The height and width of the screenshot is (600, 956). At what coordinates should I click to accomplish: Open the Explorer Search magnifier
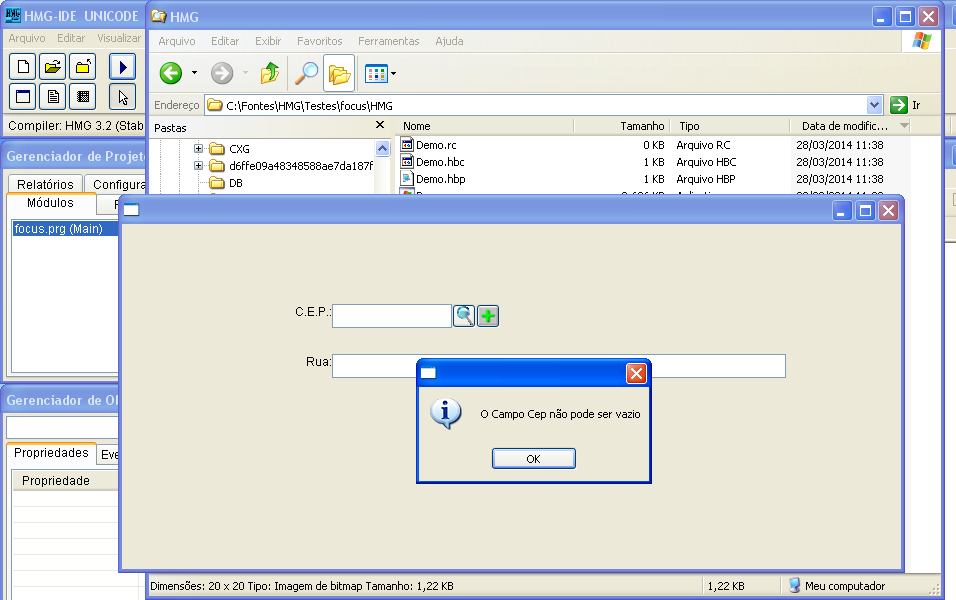[x=305, y=73]
